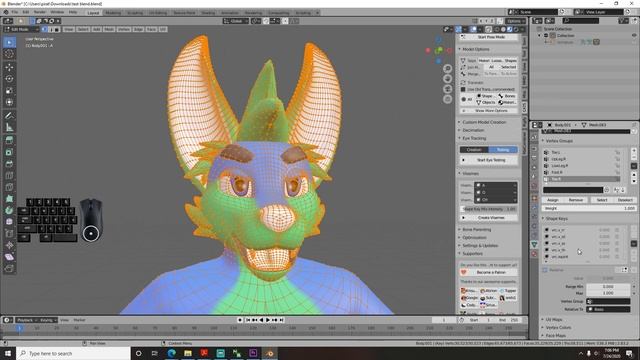Enable vertex select mode
The width and height of the screenshot is (640, 360).
click(x=44, y=29)
